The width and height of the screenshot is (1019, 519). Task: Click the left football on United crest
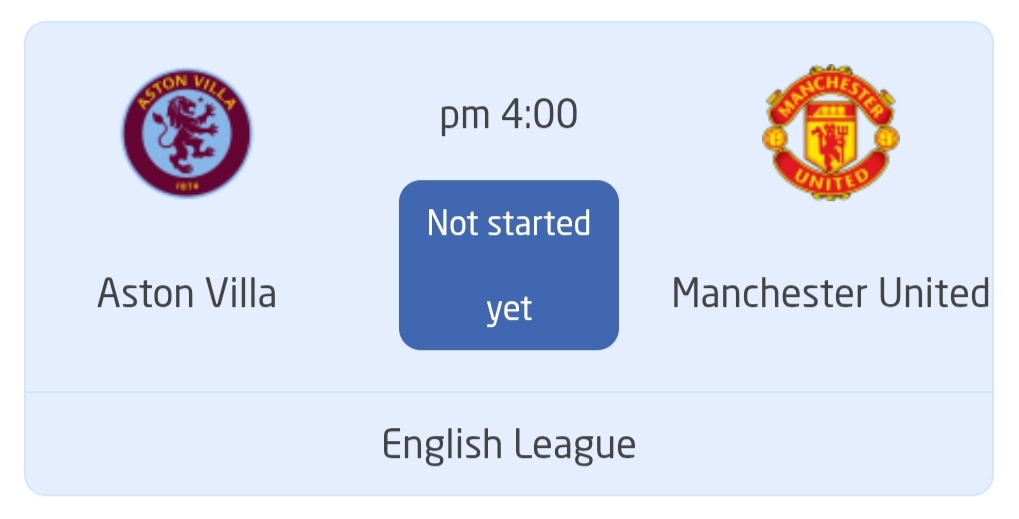pos(775,138)
